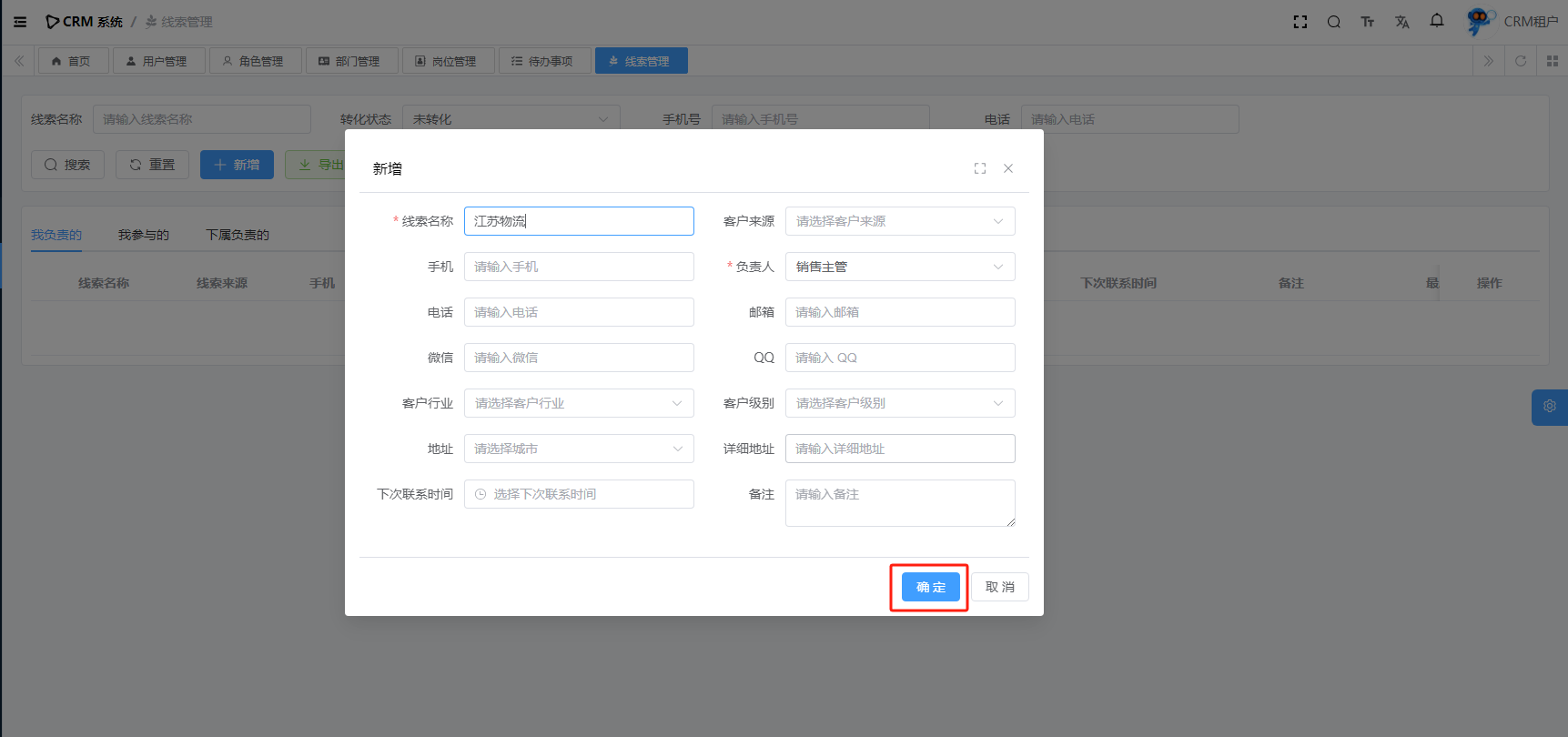This screenshot has width=1568, height=737.
Task: Click the 备注 textarea
Action: (899, 503)
